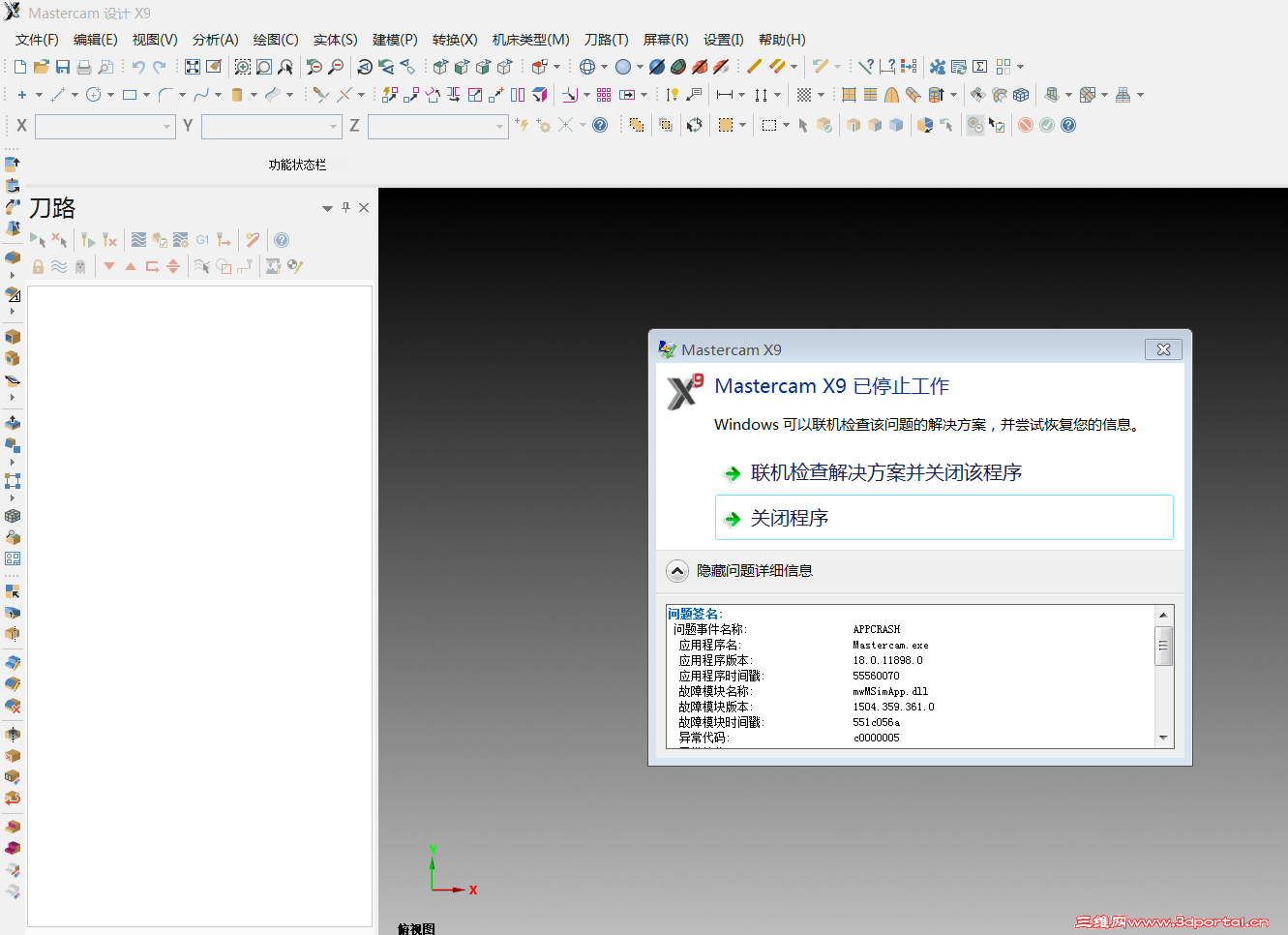Screen dimensions: 1288x935
Task: Click the horizontal dimension icon
Action: pos(725,95)
